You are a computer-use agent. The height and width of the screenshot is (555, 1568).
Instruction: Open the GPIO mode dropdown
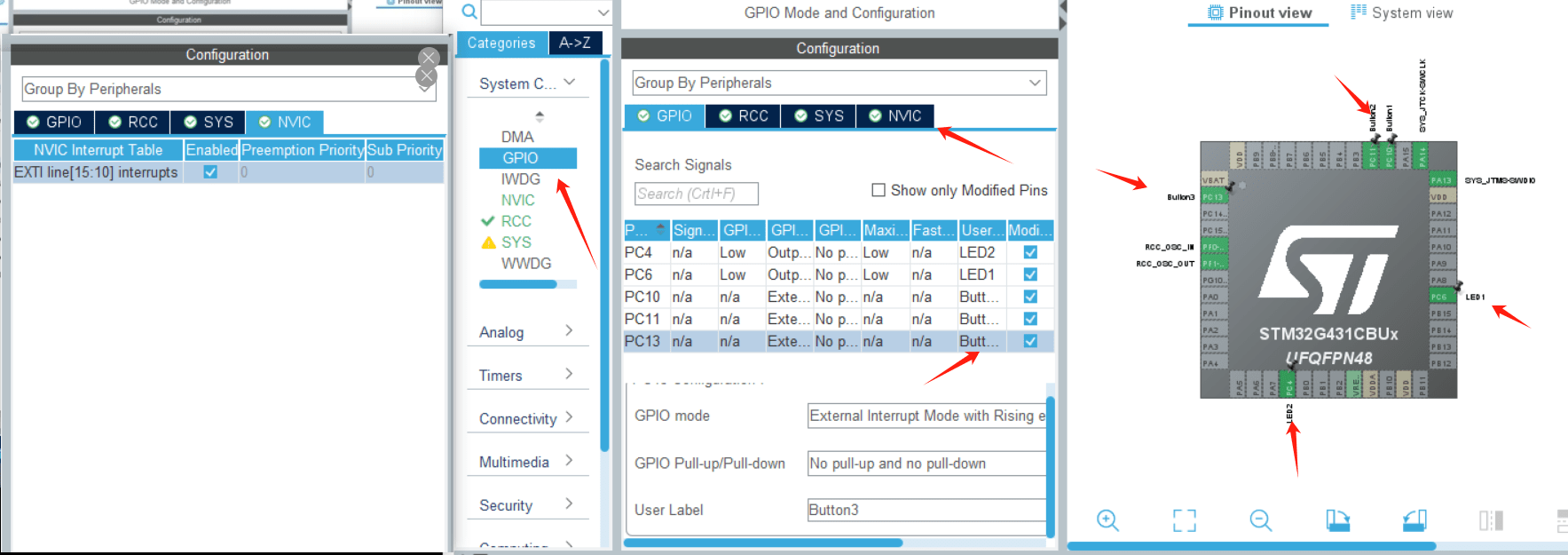coord(927,416)
